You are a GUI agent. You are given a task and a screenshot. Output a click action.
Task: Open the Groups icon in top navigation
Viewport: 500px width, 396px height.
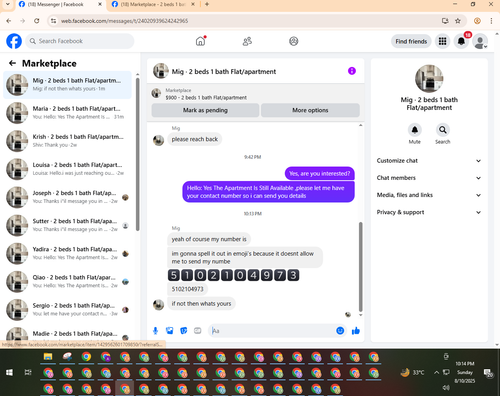(294, 41)
